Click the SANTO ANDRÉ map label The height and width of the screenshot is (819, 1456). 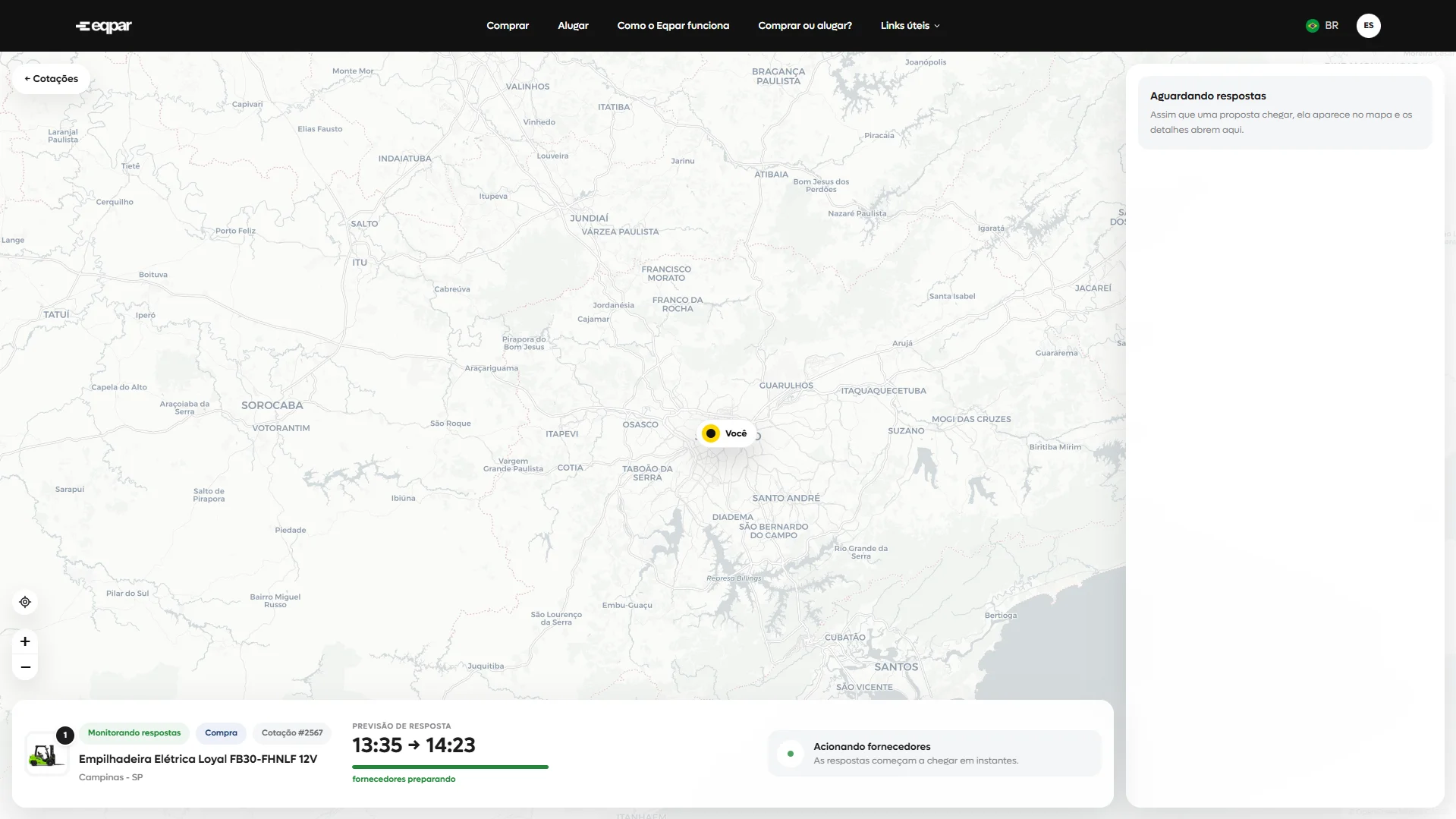click(x=786, y=499)
